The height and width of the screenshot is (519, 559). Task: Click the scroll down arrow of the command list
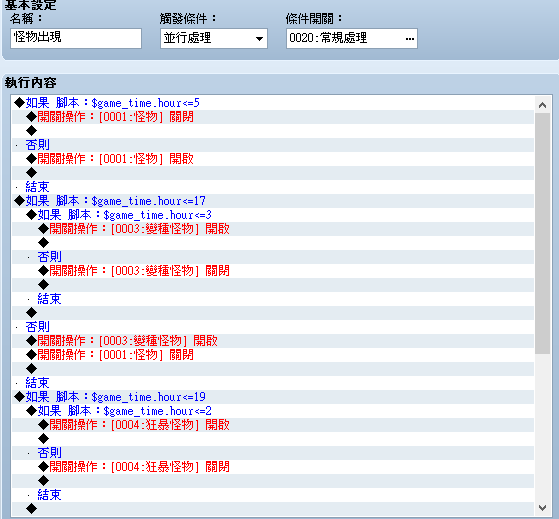pos(542,507)
